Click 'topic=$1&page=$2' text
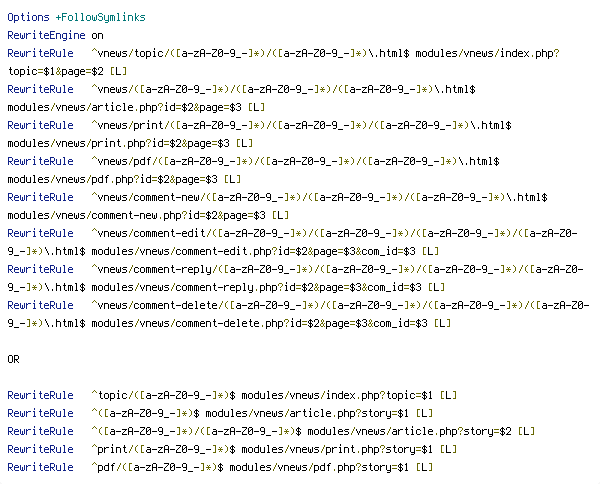This screenshot has width=600, height=484. pyautogui.click(x=55, y=72)
